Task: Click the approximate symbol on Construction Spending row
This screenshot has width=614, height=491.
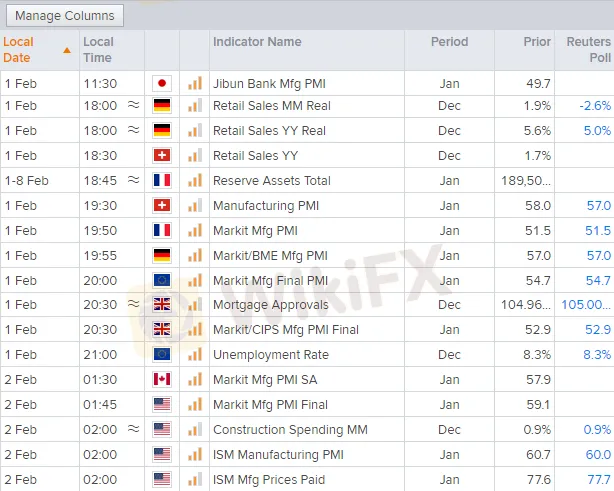Action: tap(133, 429)
